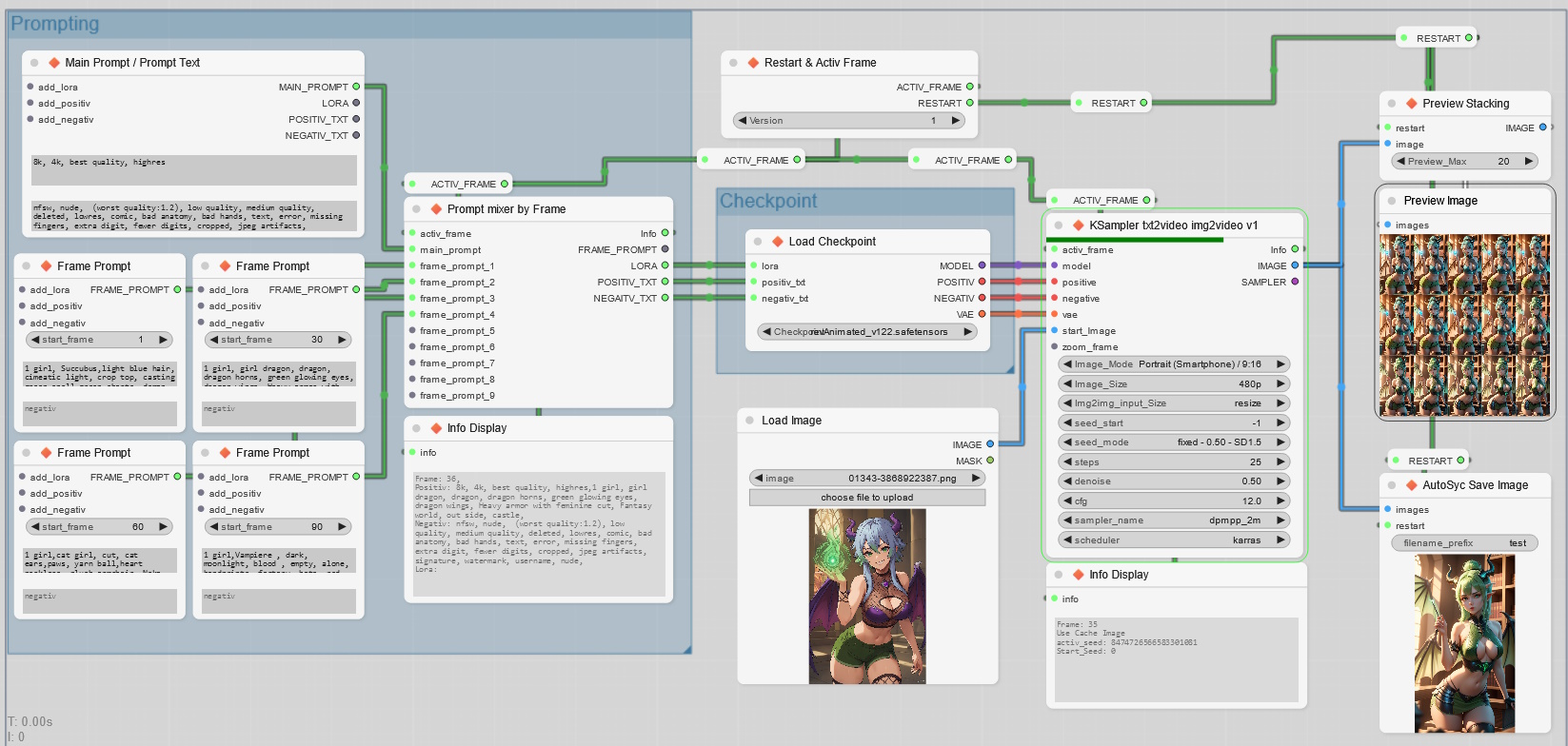Viewport: 1568px width, 746px height.
Task: Click the right arrow on the Version widget
Action: (956, 121)
